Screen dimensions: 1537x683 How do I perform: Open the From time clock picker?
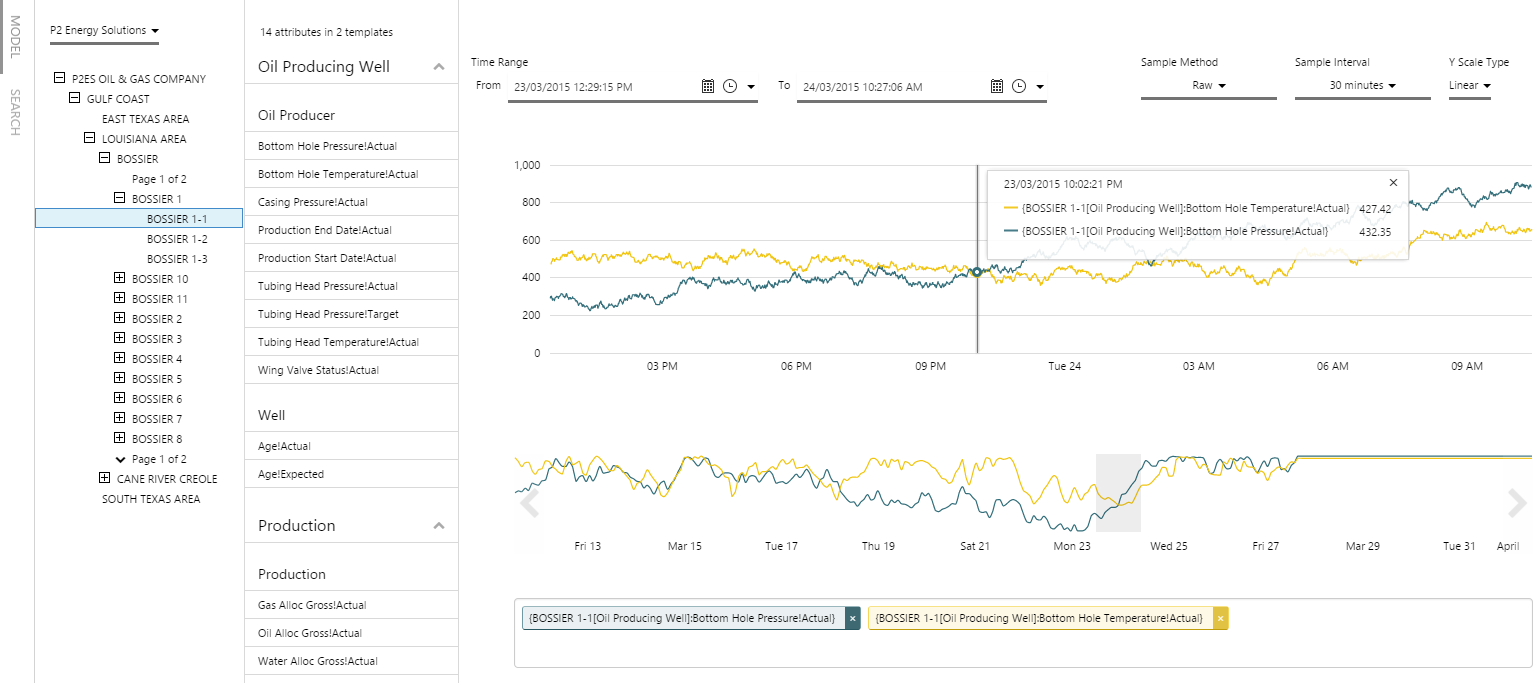[x=730, y=87]
